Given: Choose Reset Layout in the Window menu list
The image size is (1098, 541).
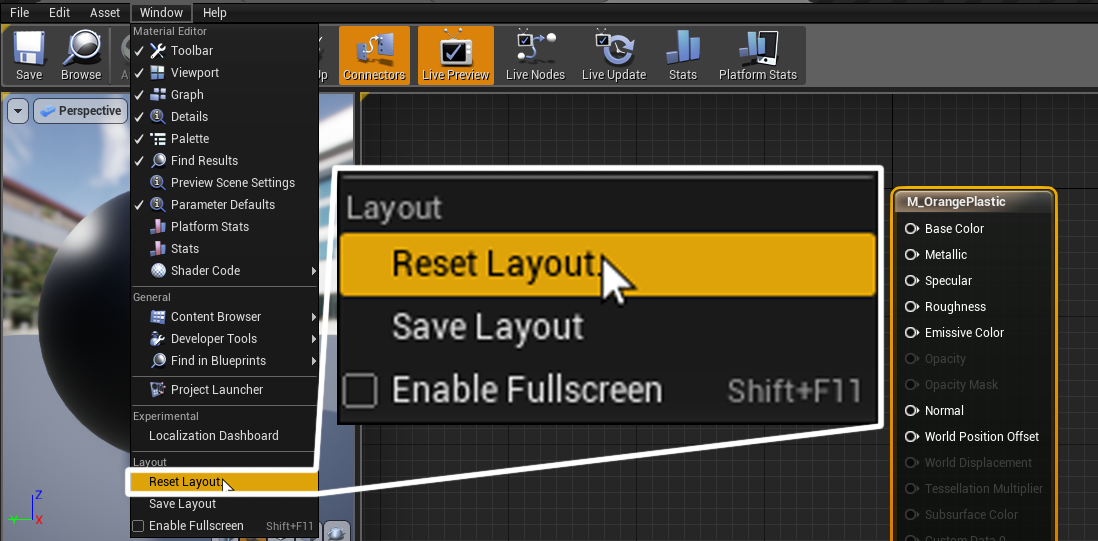Looking at the screenshot, I should [x=224, y=482].
